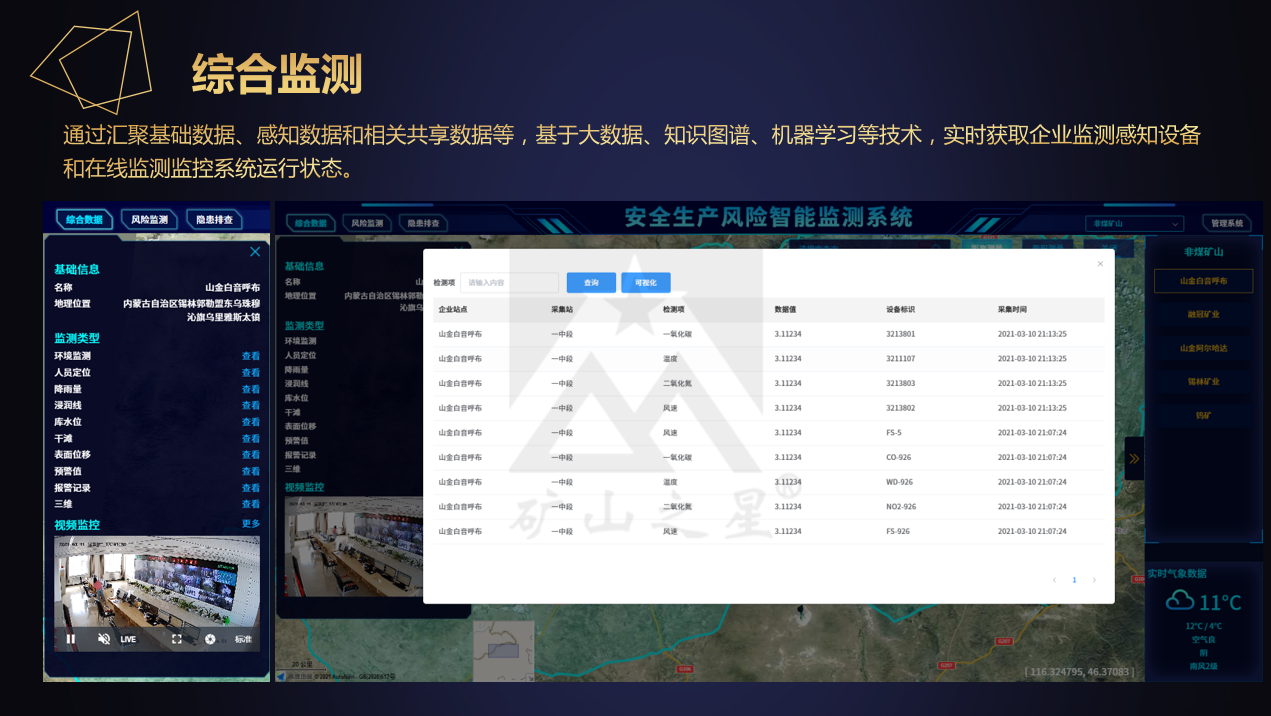The height and width of the screenshot is (716, 1271).
Task: Click 查看 next to 浸润线
Action: (250, 406)
